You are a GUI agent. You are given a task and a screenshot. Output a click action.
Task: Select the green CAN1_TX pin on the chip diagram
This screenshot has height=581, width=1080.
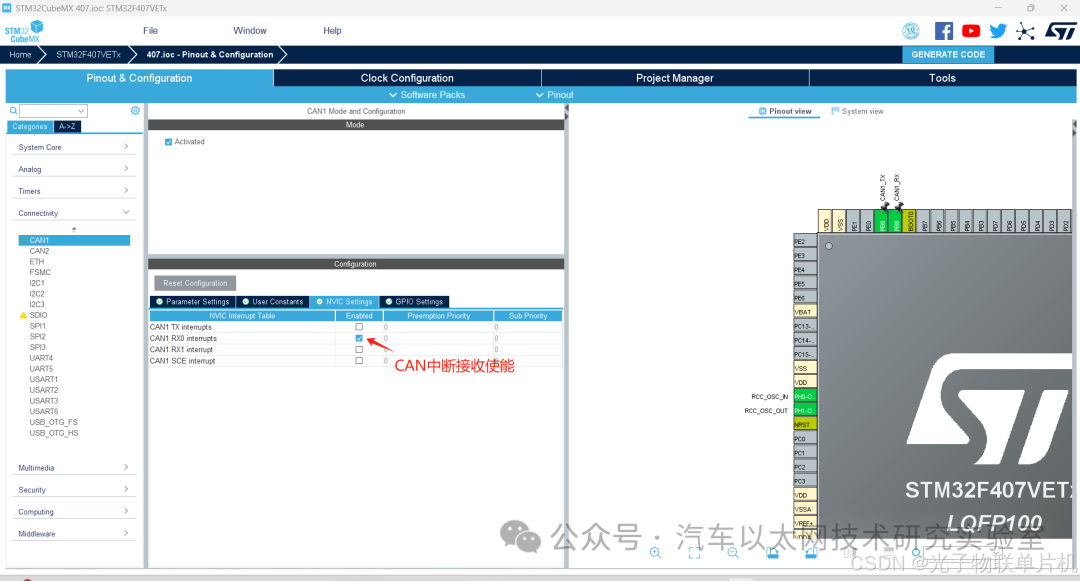[883, 222]
